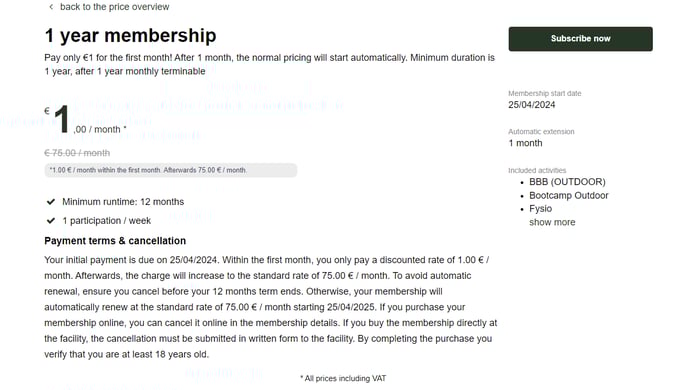
Task: Click the Fysio activity item
Action: 540,209
